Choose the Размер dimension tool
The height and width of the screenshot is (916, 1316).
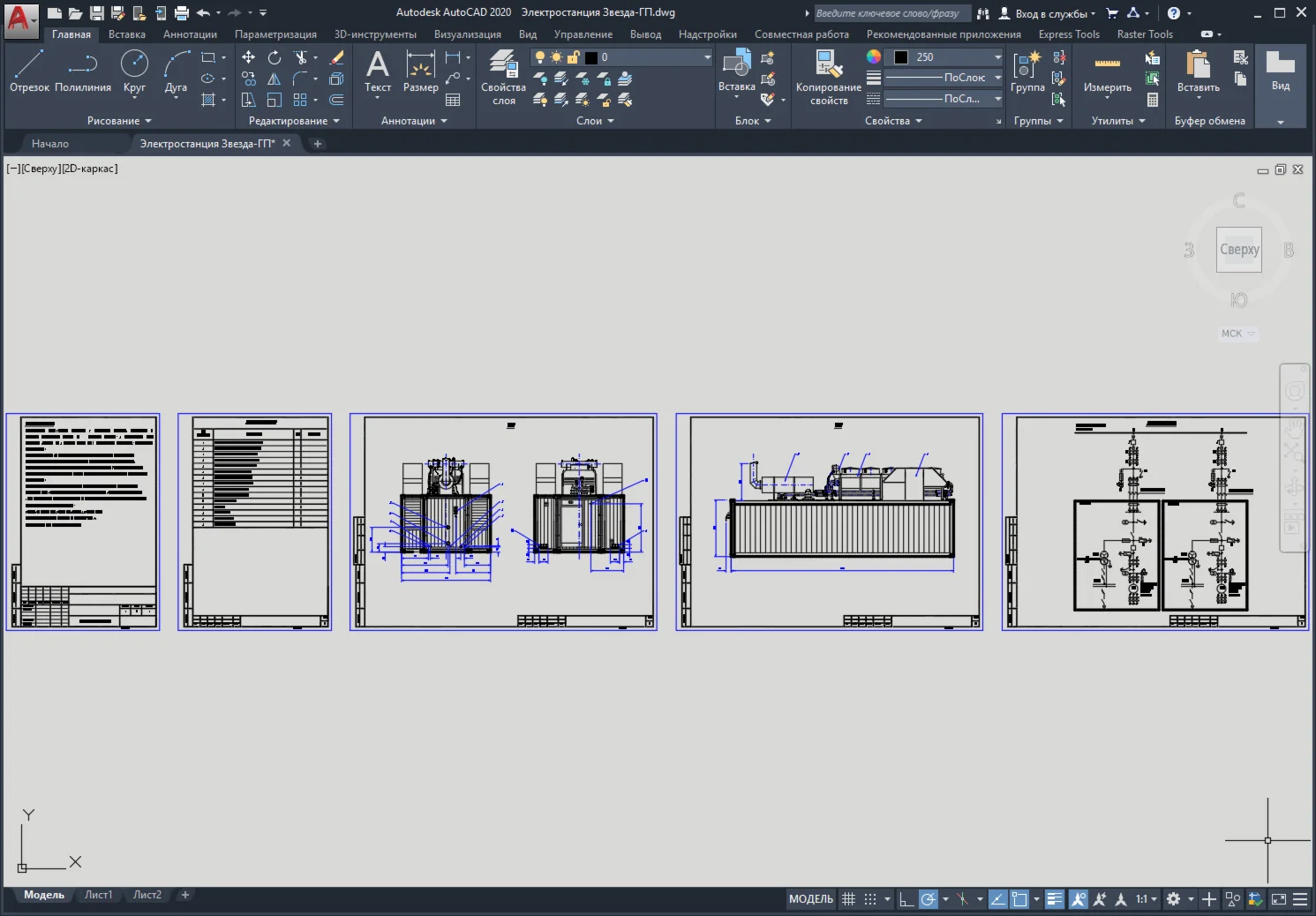click(x=421, y=71)
